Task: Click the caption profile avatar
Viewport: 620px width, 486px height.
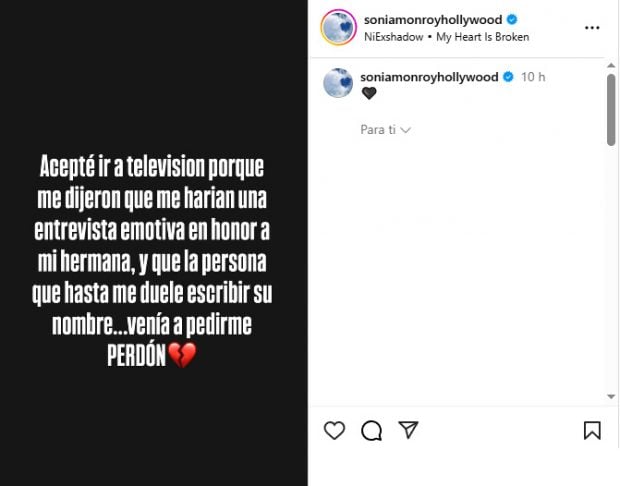Action: tap(338, 83)
